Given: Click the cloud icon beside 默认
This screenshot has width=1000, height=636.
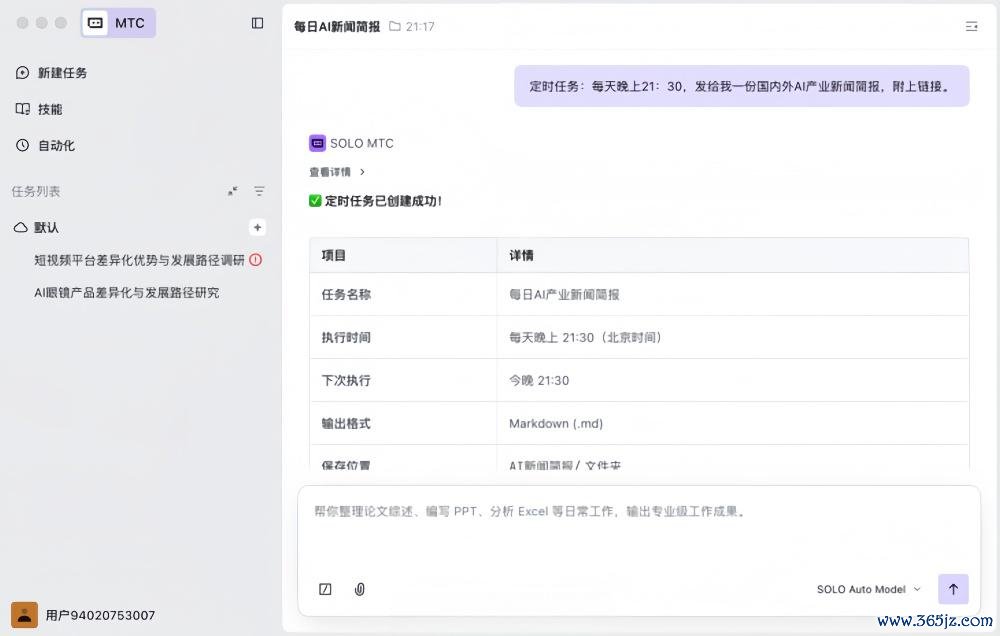Looking at the screenshot, I should [20, 227].
